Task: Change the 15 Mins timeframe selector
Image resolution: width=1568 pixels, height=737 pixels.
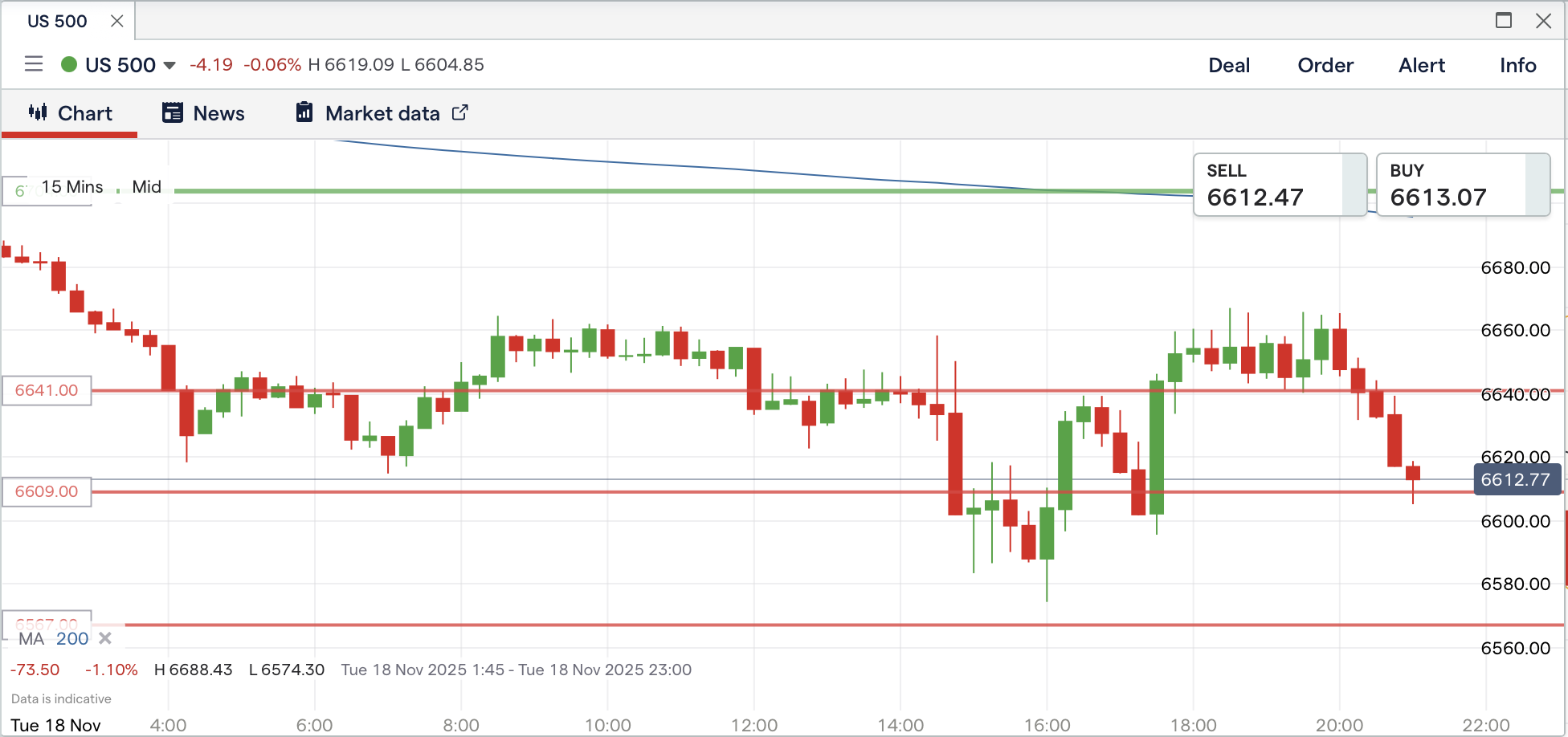Action: [71, 187]
